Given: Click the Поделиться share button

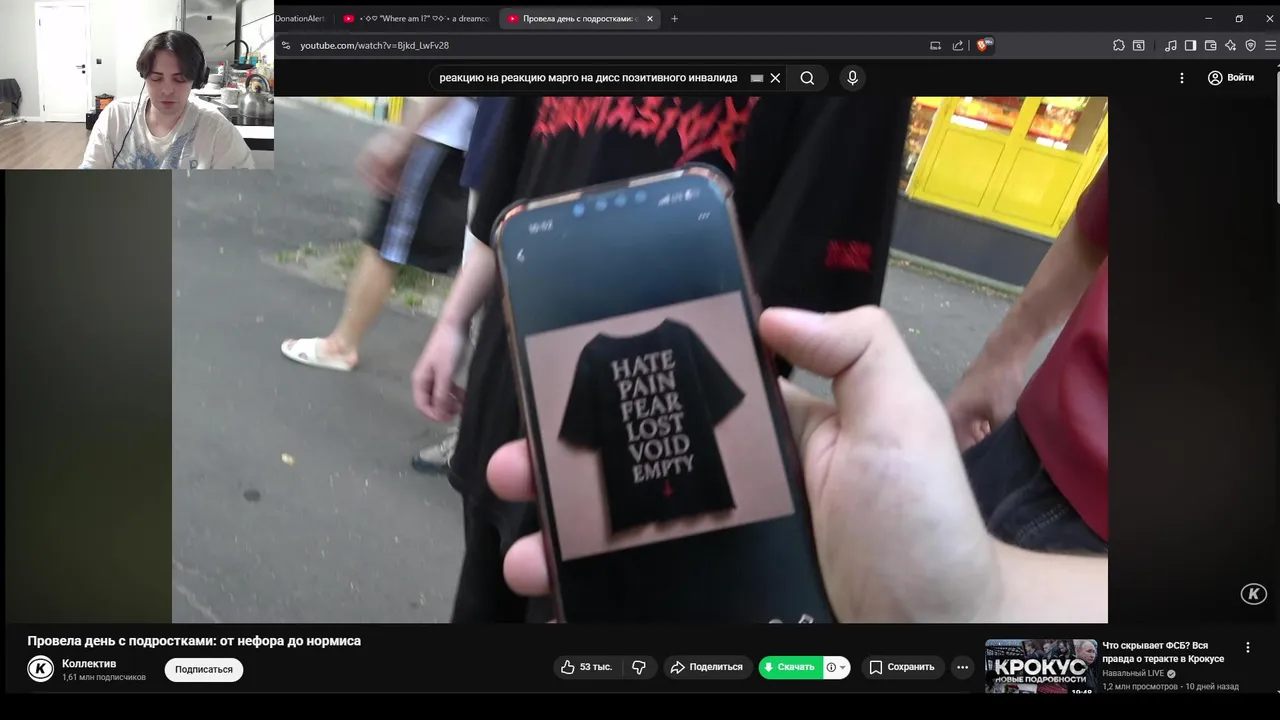Looking at the screenshot, I should (x=707, y=667).
